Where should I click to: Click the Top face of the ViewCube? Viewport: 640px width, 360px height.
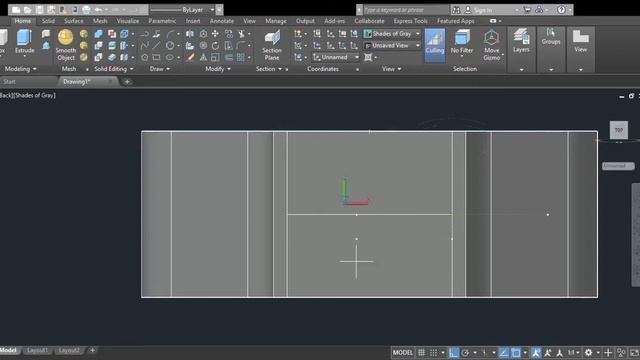(619, 130)
